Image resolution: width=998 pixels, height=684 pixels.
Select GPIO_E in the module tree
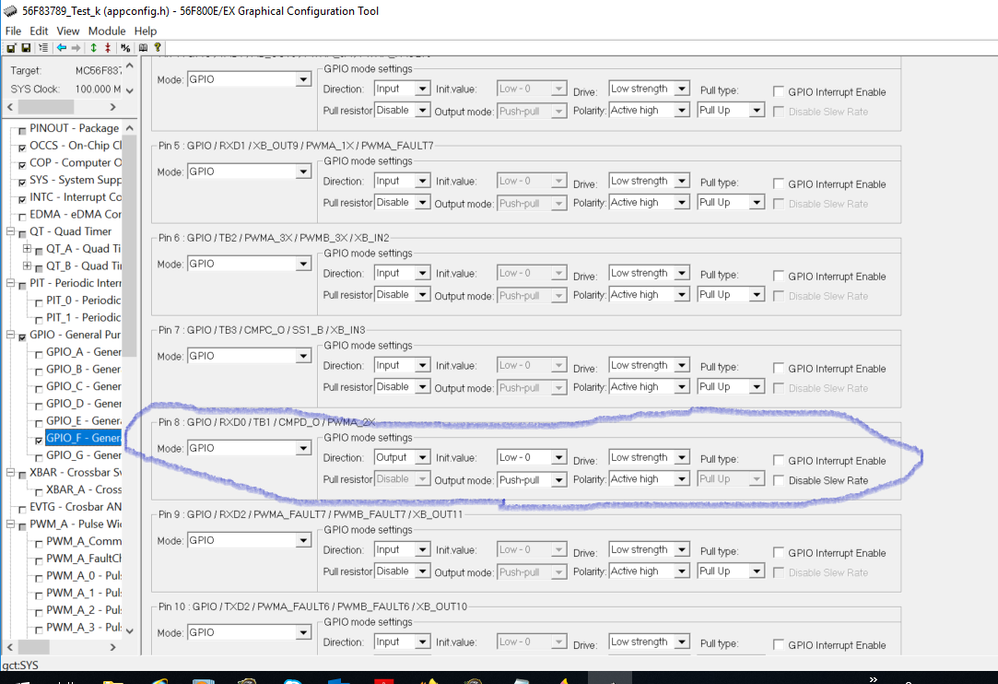(x=83, y=420)
